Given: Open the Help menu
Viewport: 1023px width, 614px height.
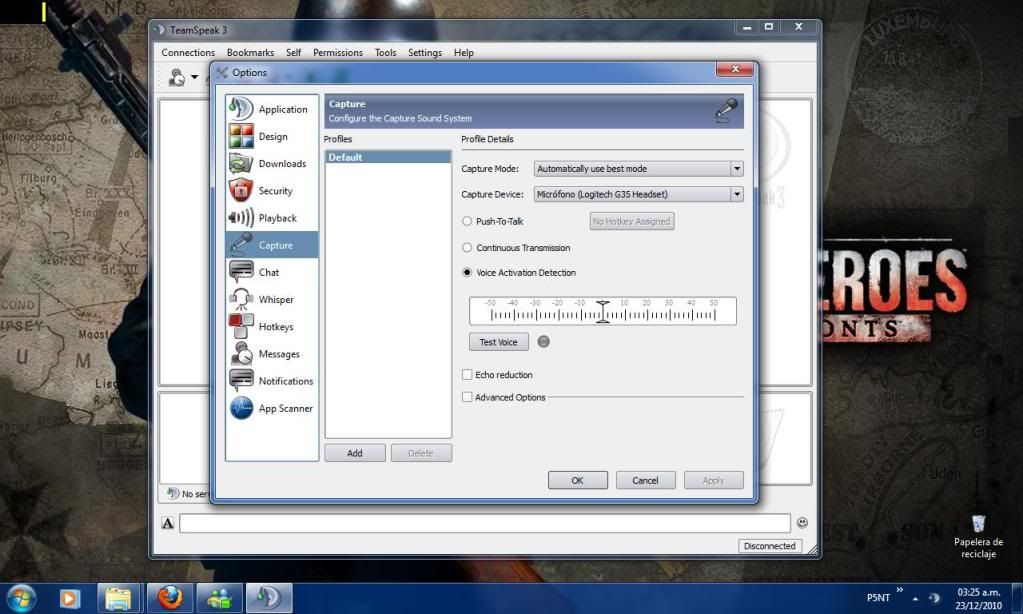Looking at the screenshot, I should pos(463,52).
